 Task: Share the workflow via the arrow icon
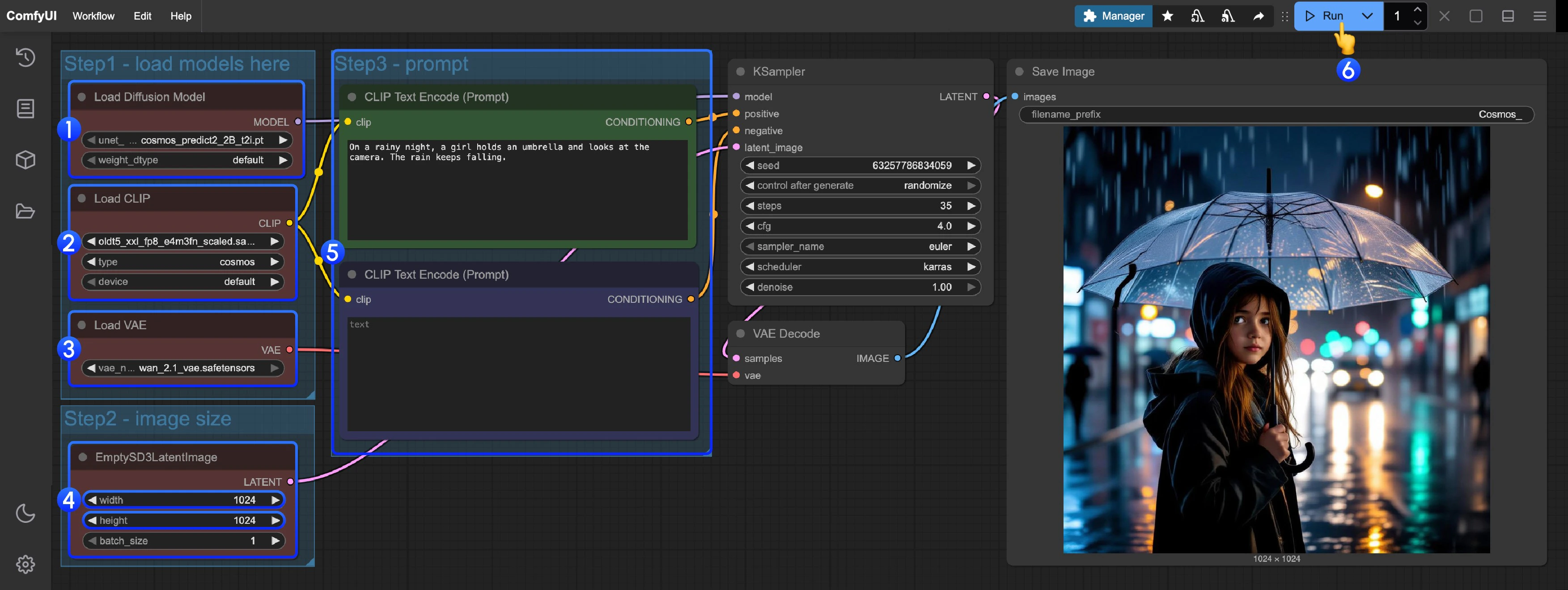[1258, 17]
